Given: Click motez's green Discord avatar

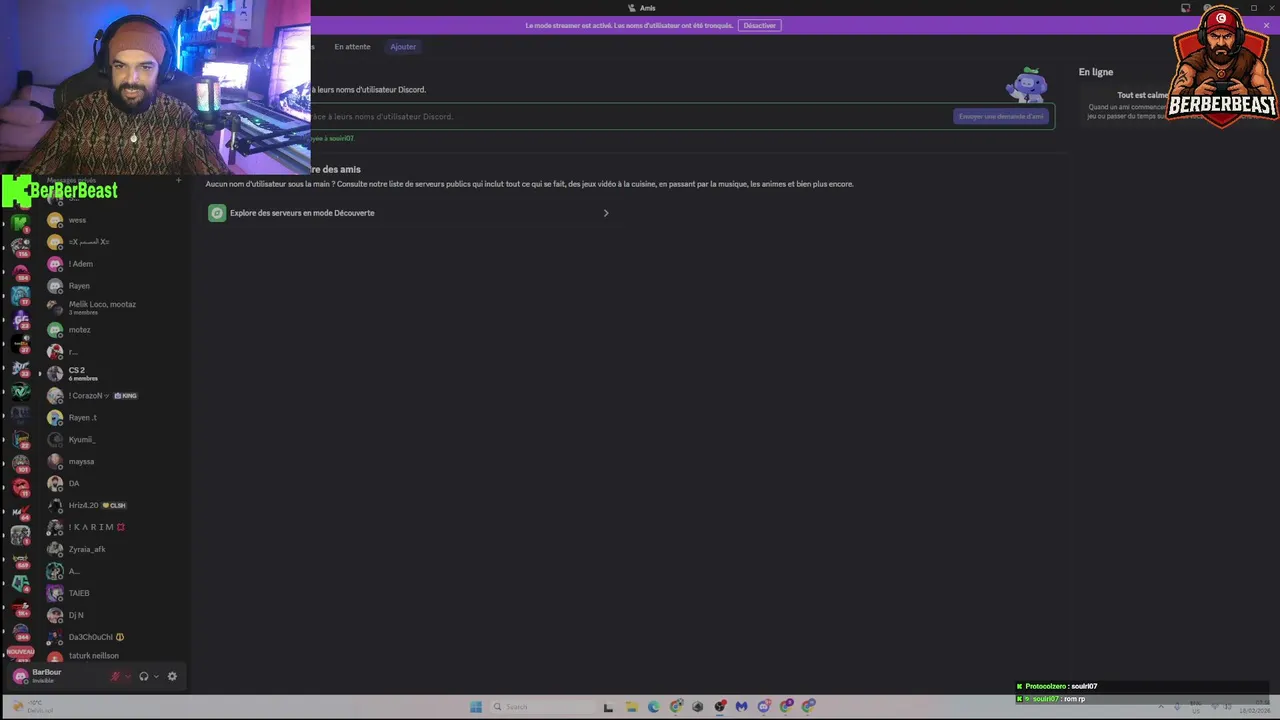Looking at the screenshot, I should coord(55,330).
